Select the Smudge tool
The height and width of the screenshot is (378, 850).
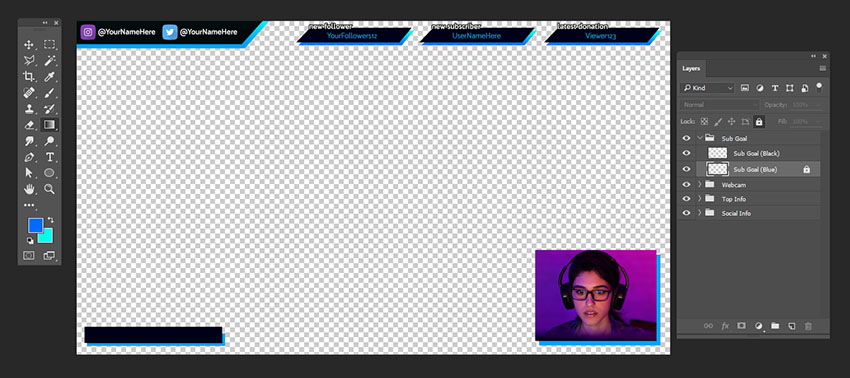click(x=29, y=141)
